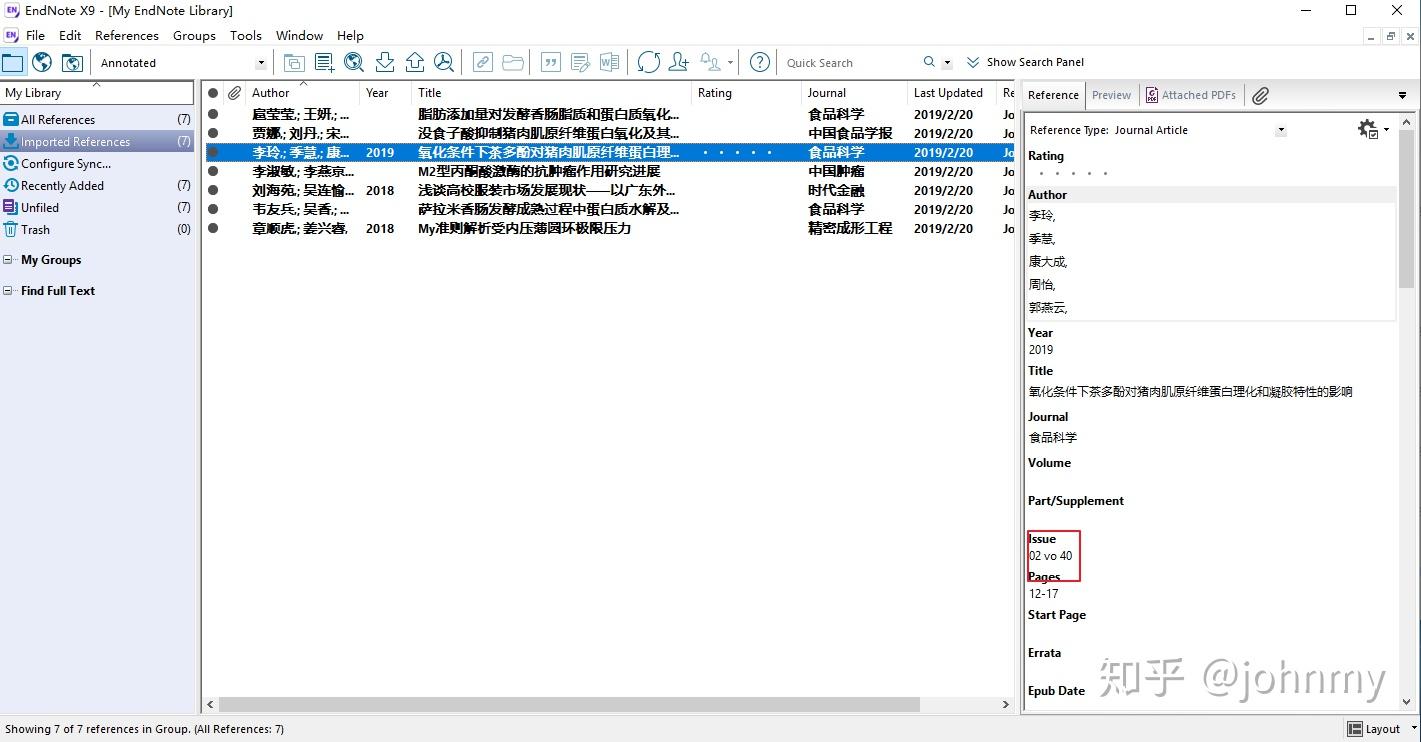The image size is (1421, 742).
Task: Click the Insert Citation icon
Action: (x=550, y=62)
